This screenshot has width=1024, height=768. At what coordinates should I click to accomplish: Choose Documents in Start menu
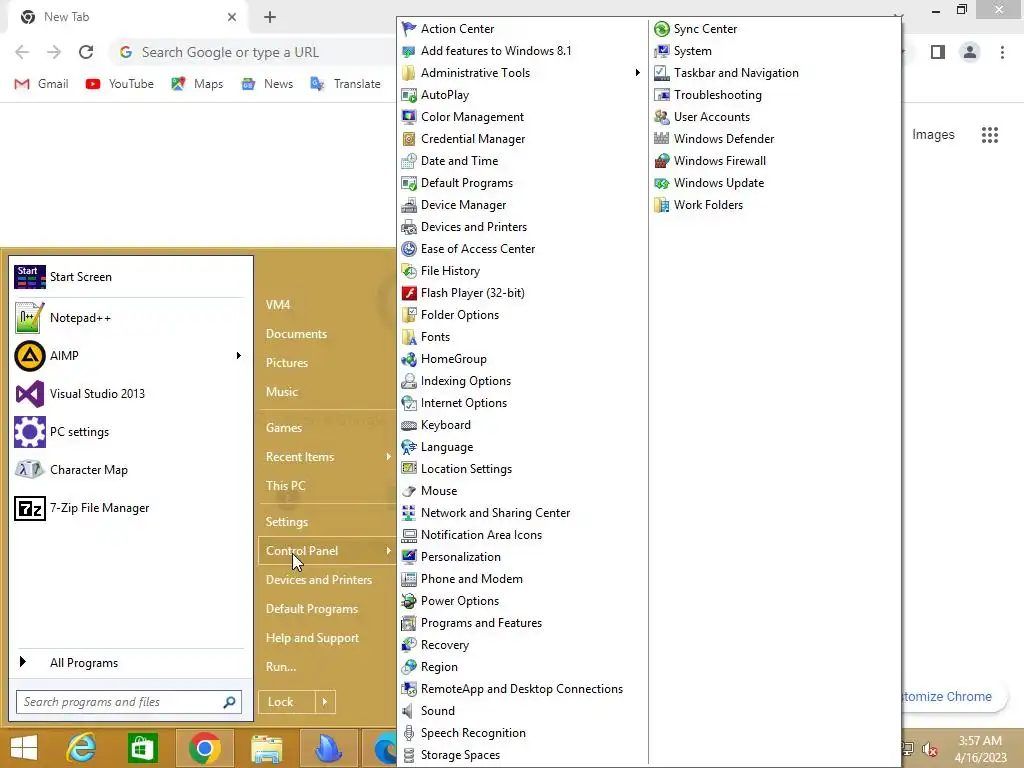tap(296, 334)
